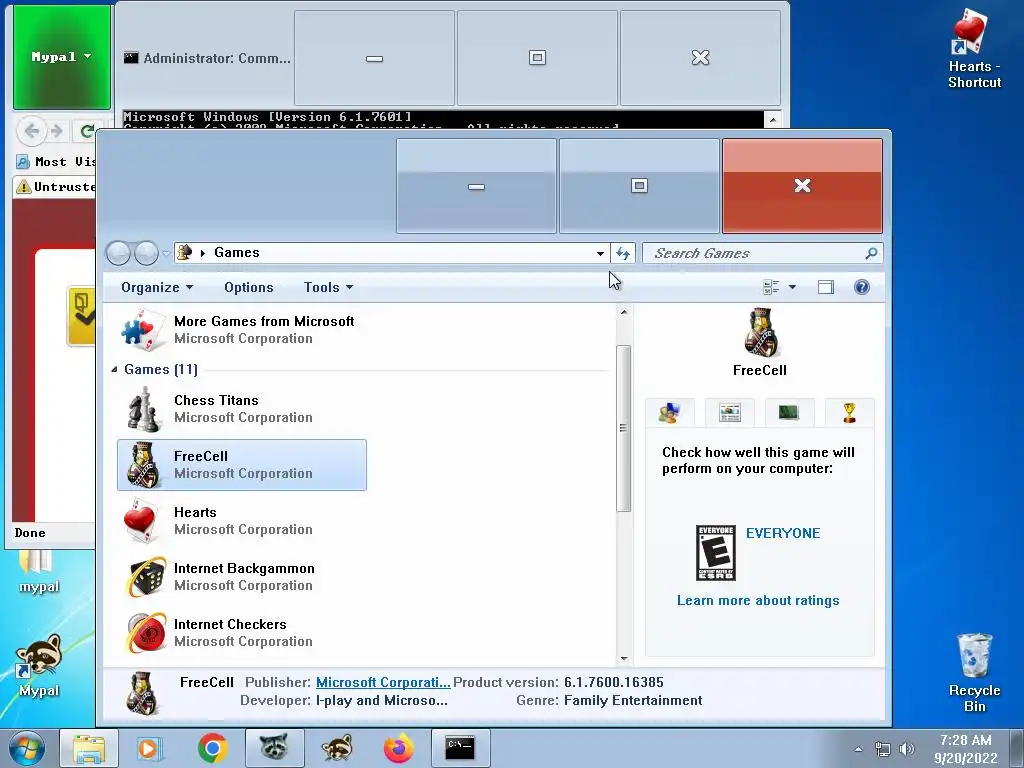Open the Mypal menu button dropdown
Screen dimensions: 1024x768
tap(61, 57)
